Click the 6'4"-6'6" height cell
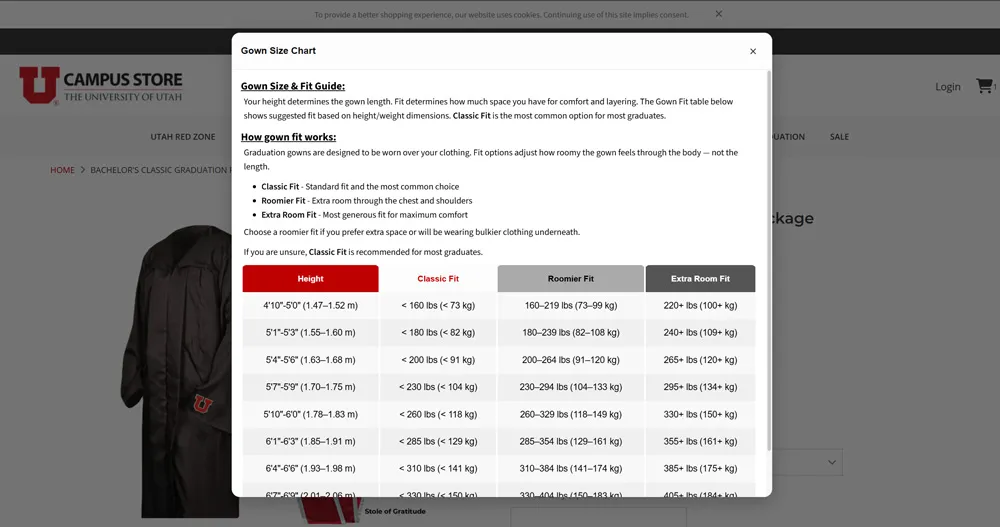 pos(311,468)
